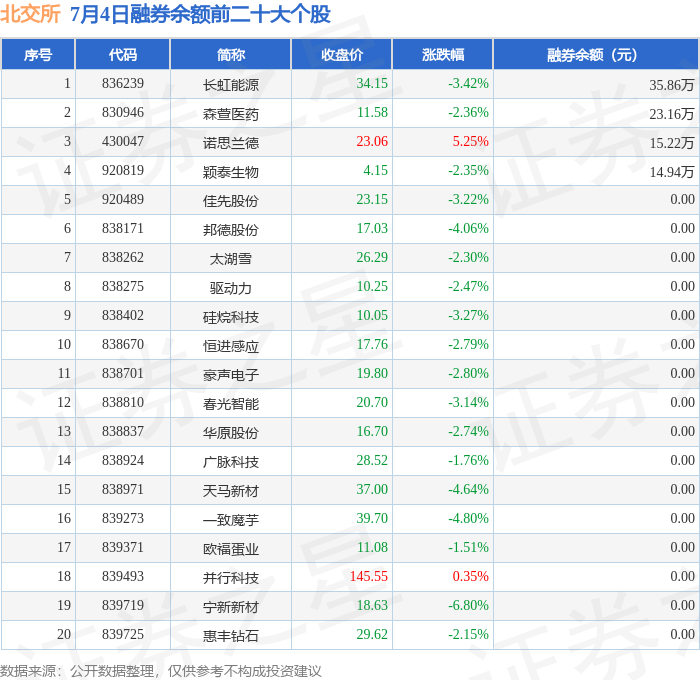Click the change value -1.76%
The width and height of the screenshot is (700, 680).
[468, 461]
